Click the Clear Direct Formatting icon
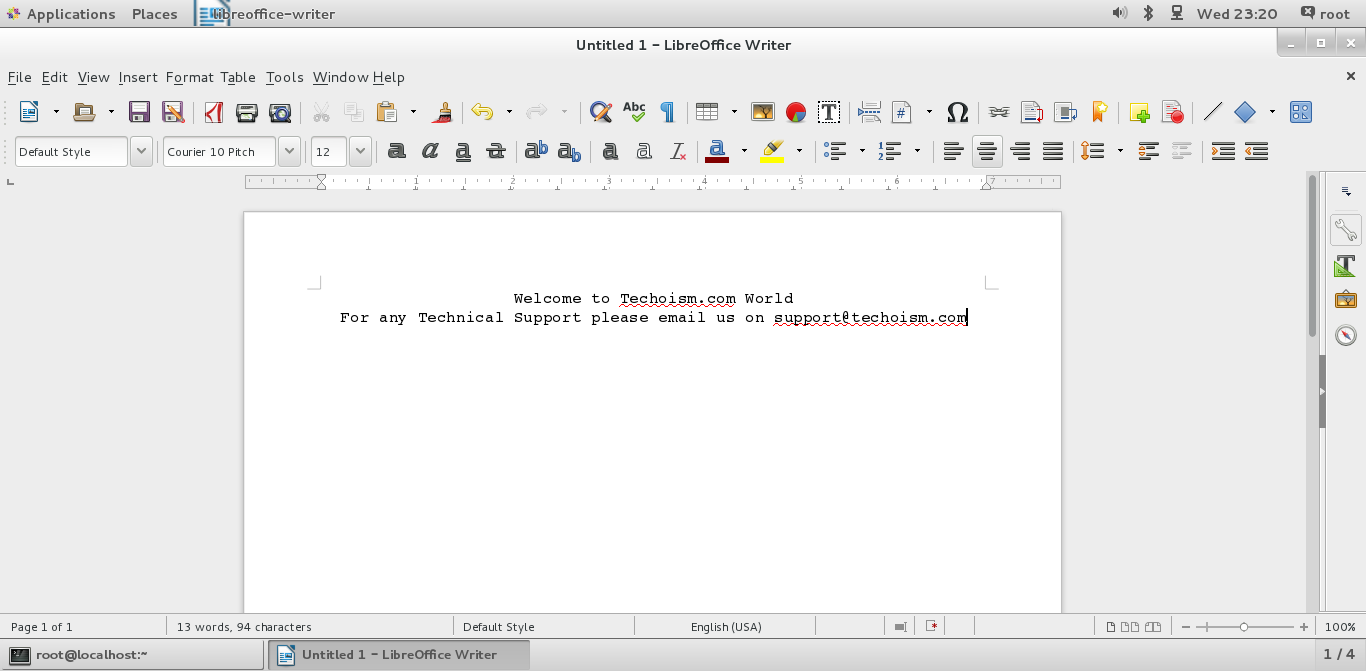Viewport: 1366px width, 671px height. click(x=678, y=151)
